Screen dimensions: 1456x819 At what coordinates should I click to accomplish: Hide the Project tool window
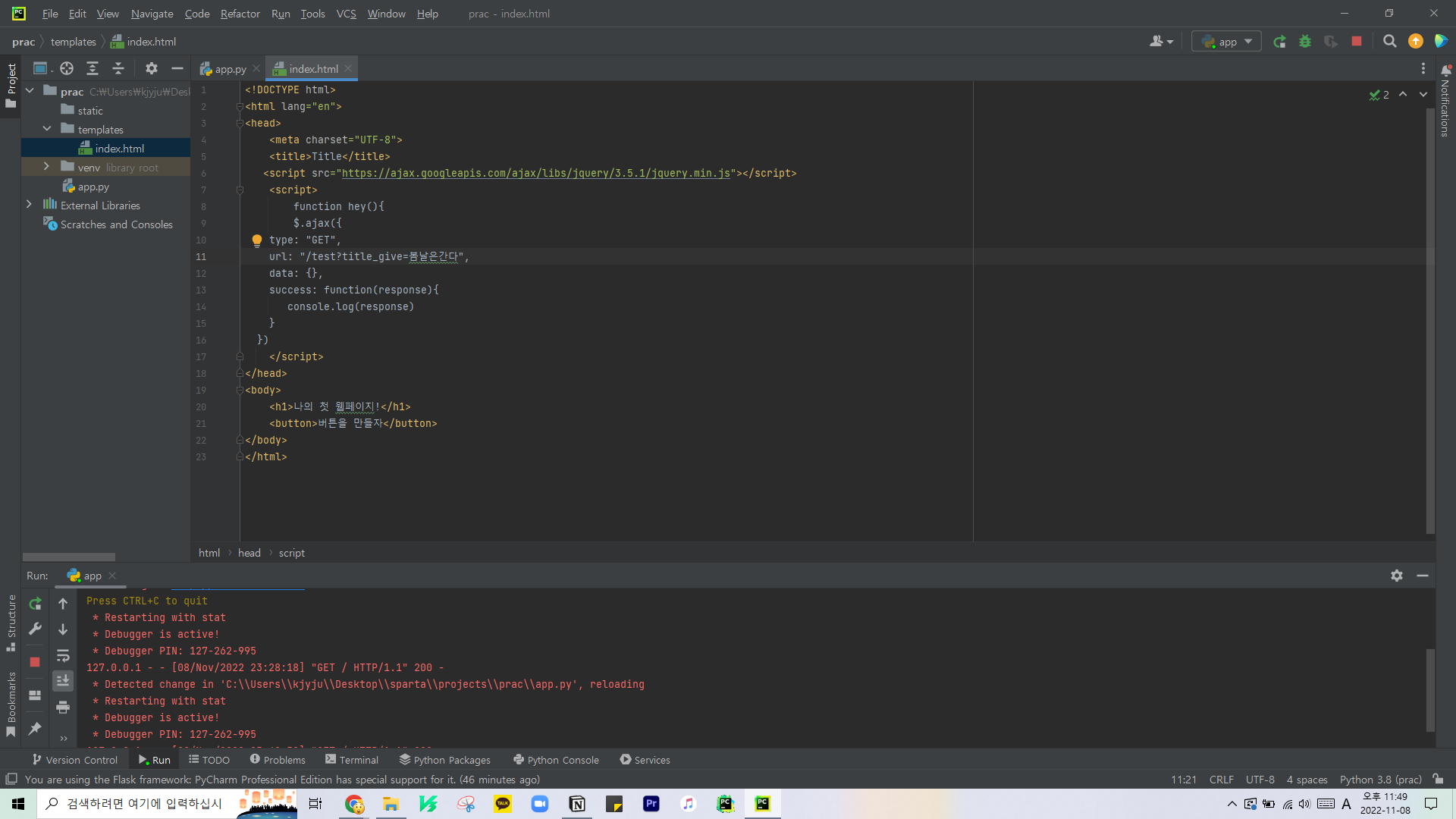point(177,68)
